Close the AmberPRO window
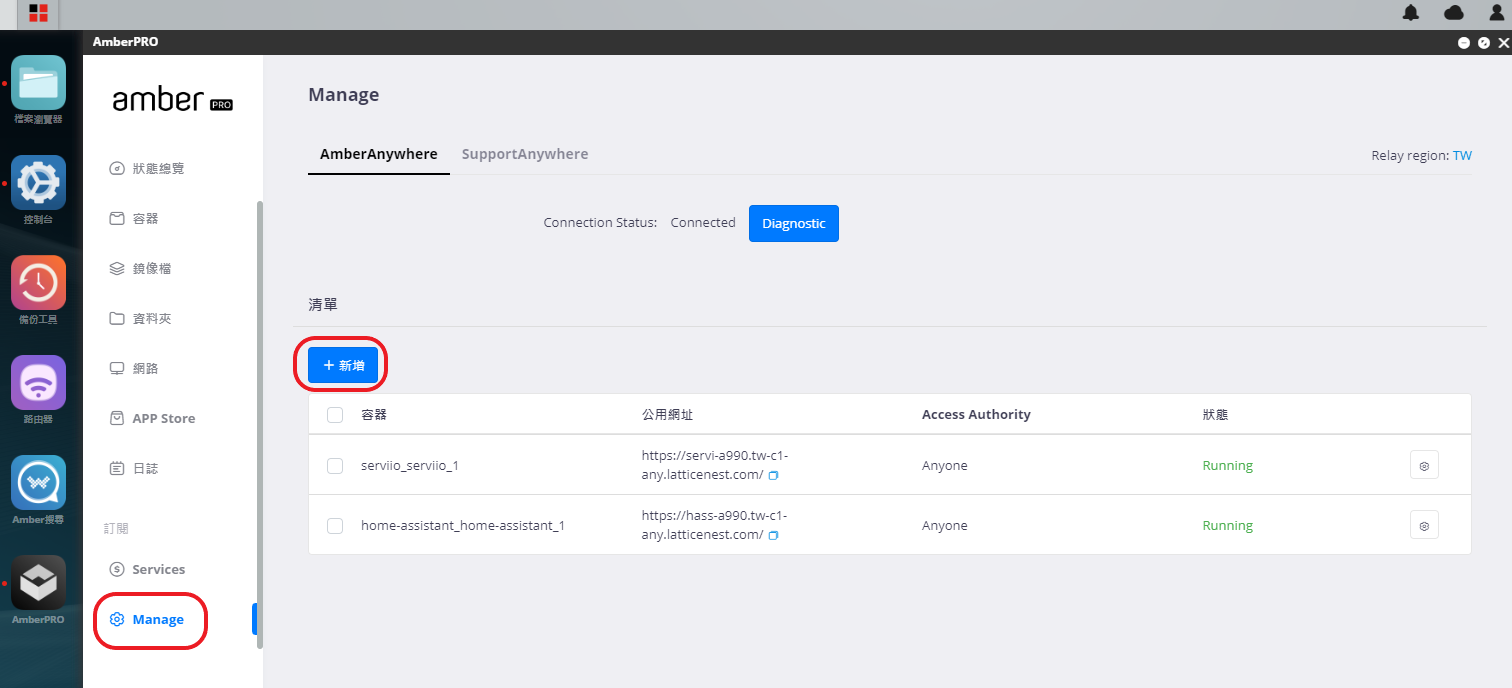This screenshot has height=688, width=1512. pyautogui.click(x=1503, y=43)
